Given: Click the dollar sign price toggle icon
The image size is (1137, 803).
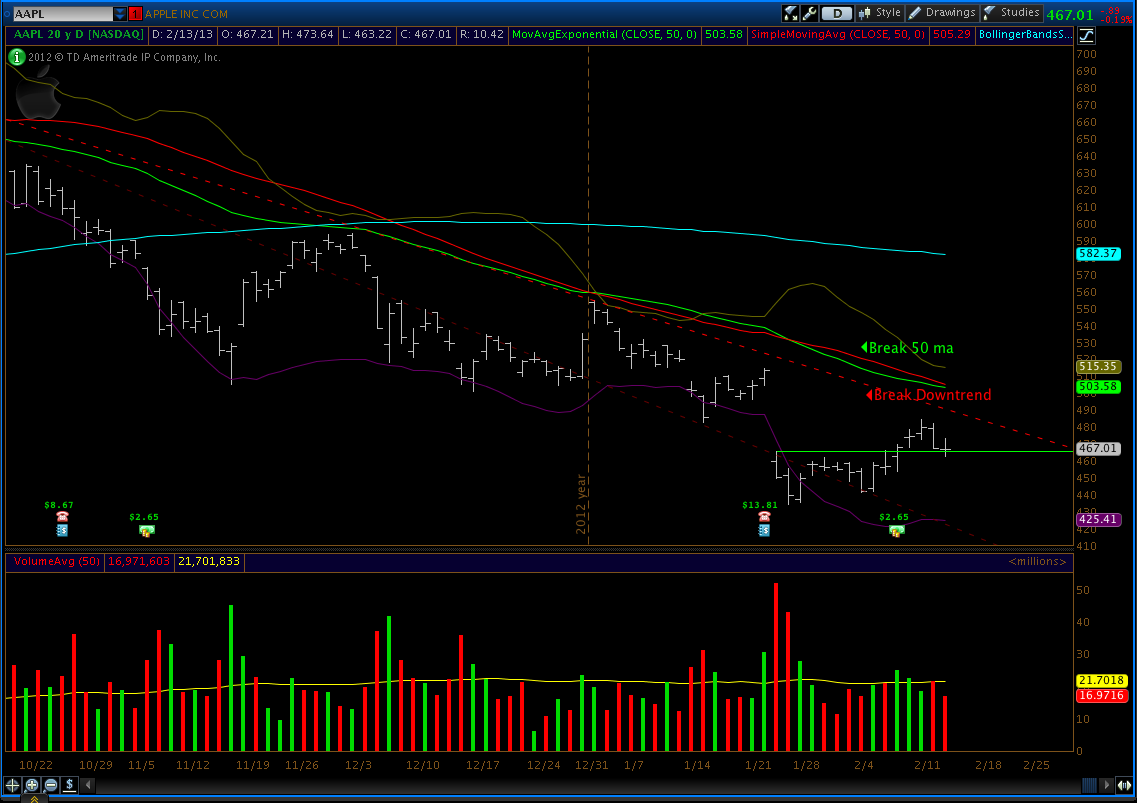Looking at the screenshot, I should click(70, 785).
